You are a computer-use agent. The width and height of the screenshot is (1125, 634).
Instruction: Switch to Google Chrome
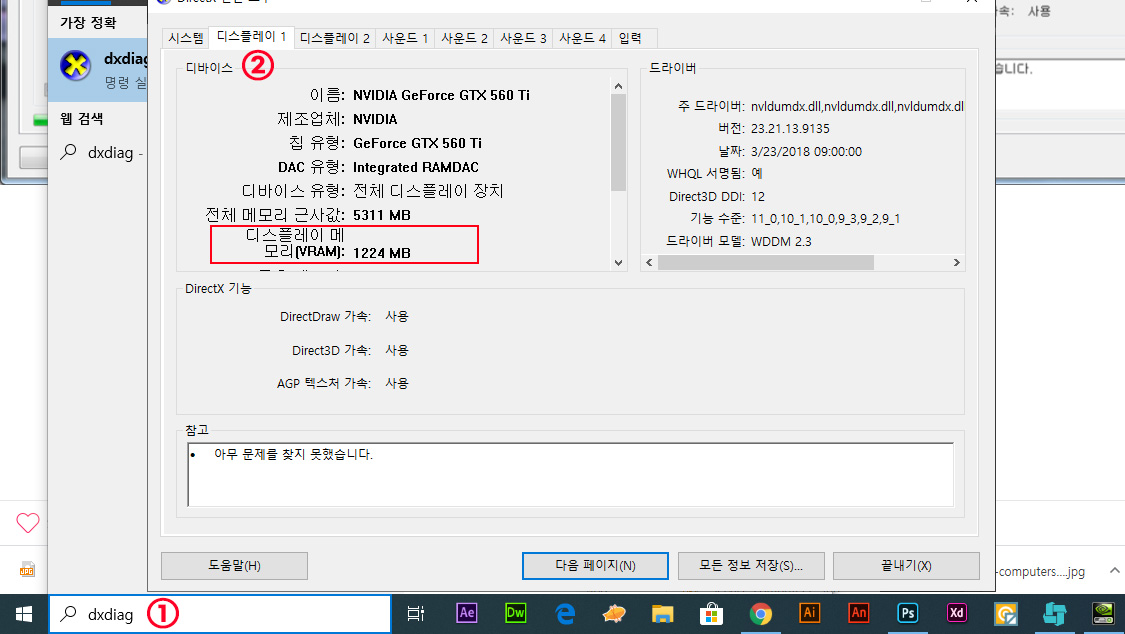pyautogui.click(x=761, y=614)
